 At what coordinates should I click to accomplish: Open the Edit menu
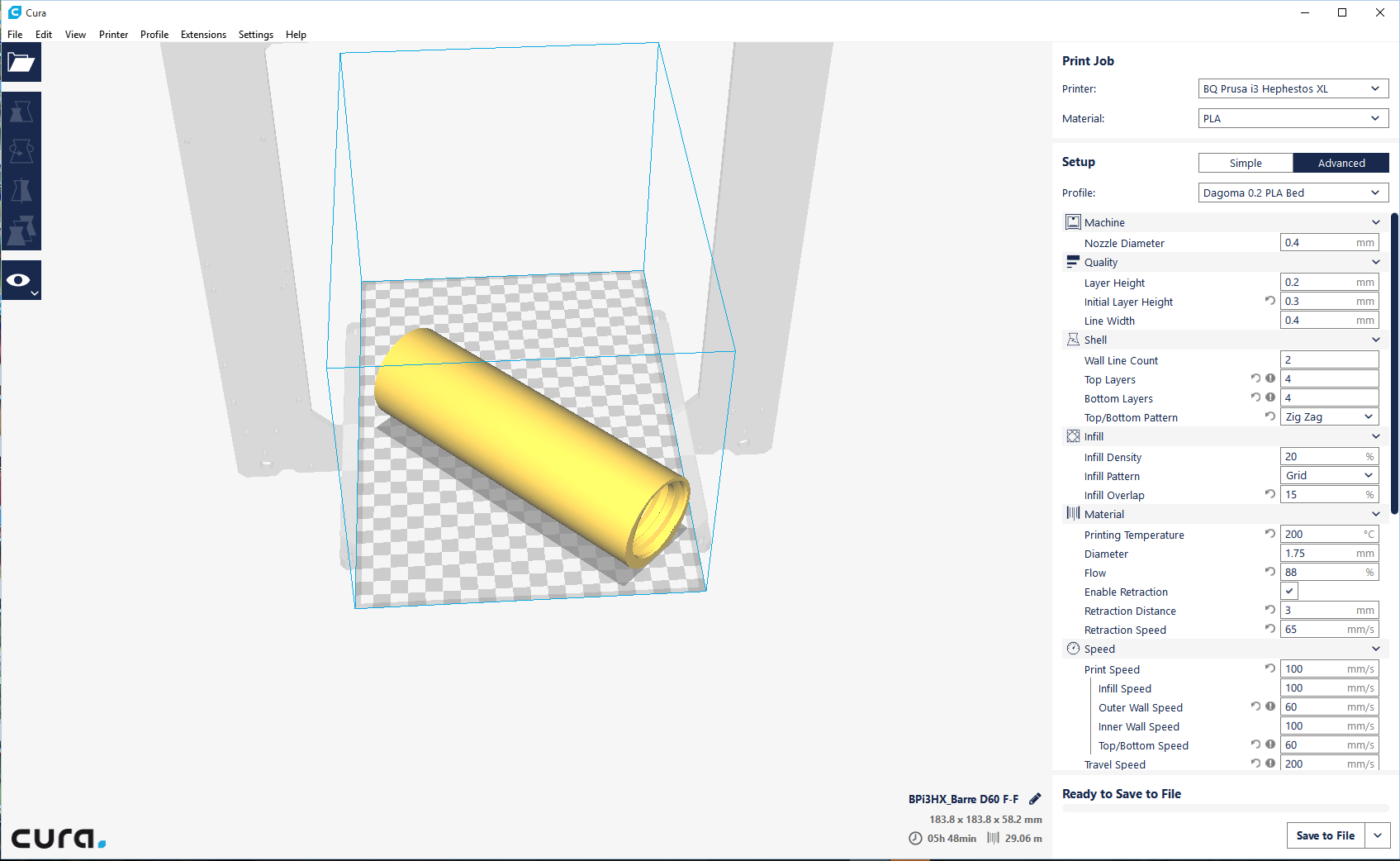click(44, 35)
